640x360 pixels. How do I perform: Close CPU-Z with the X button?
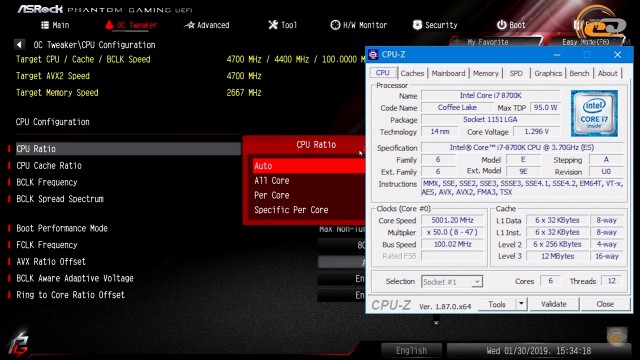tap(618, 55)
